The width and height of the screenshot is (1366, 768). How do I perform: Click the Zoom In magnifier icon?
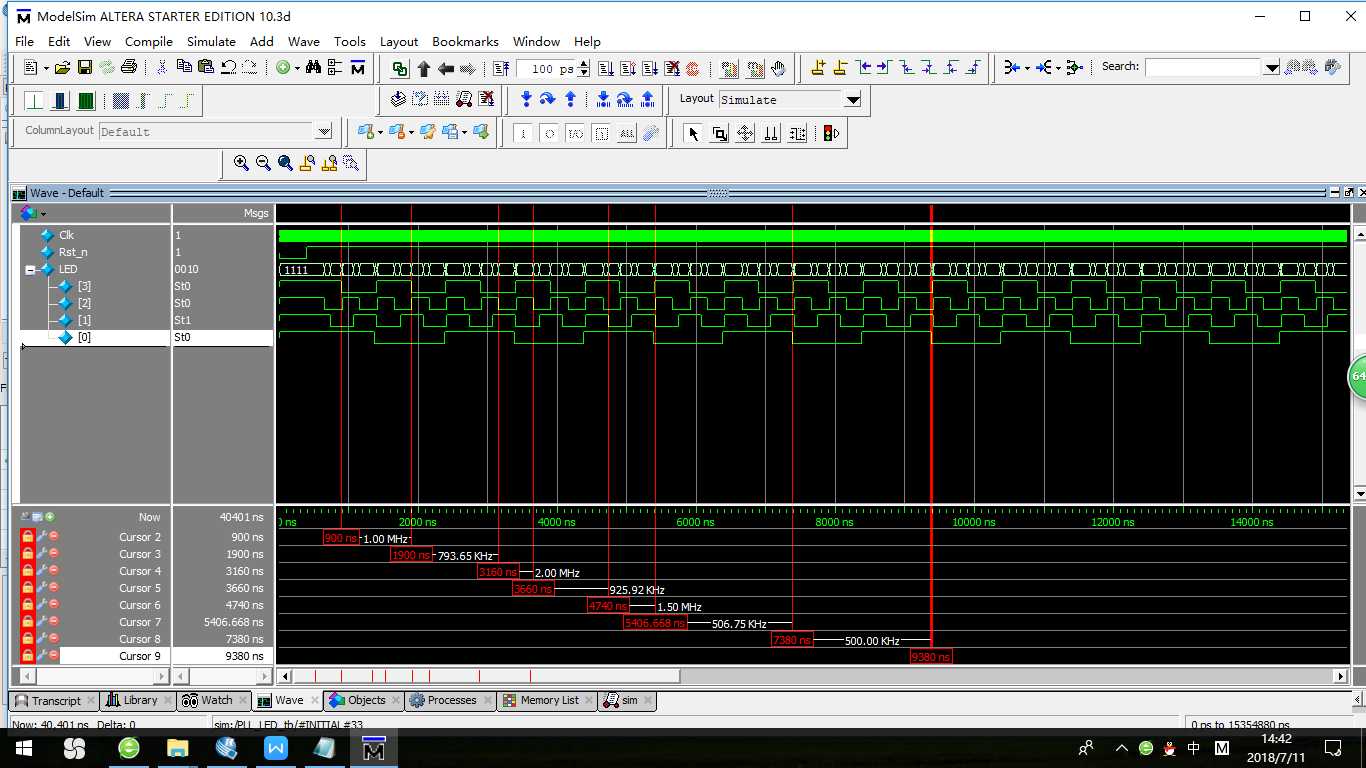tap(241, 163)
